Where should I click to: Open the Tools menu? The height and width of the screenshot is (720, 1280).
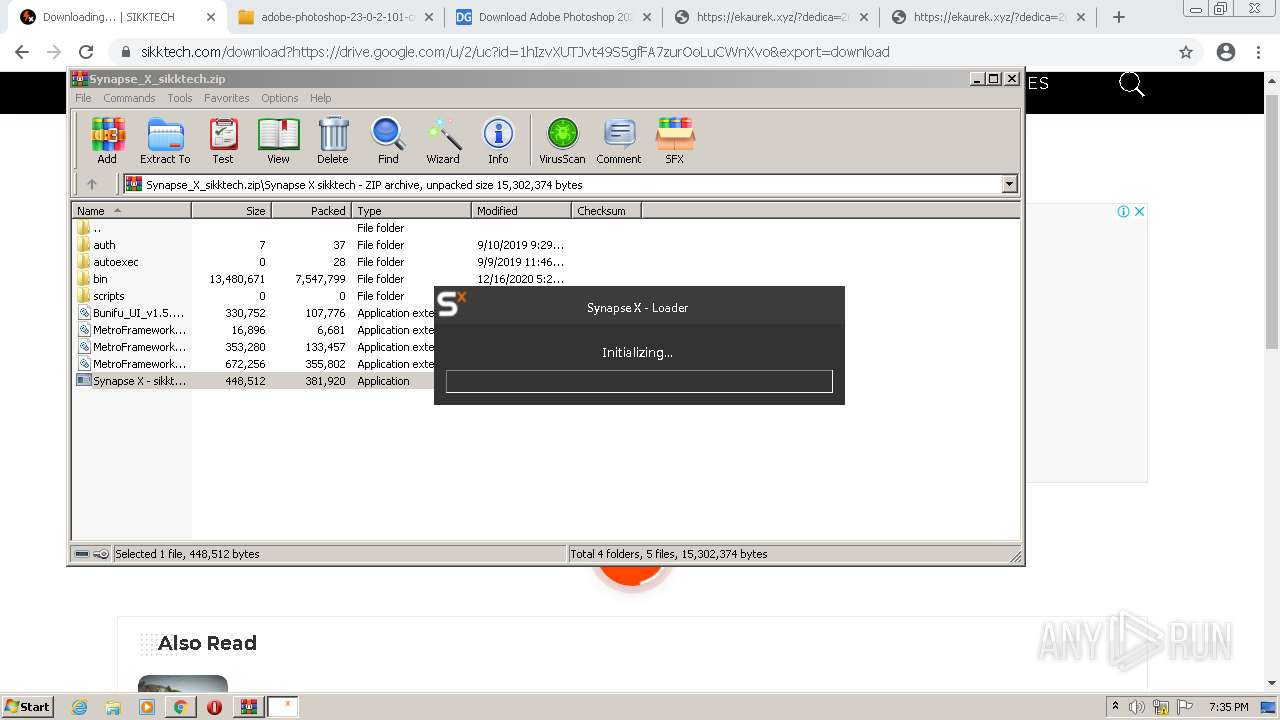pos(180,98)
